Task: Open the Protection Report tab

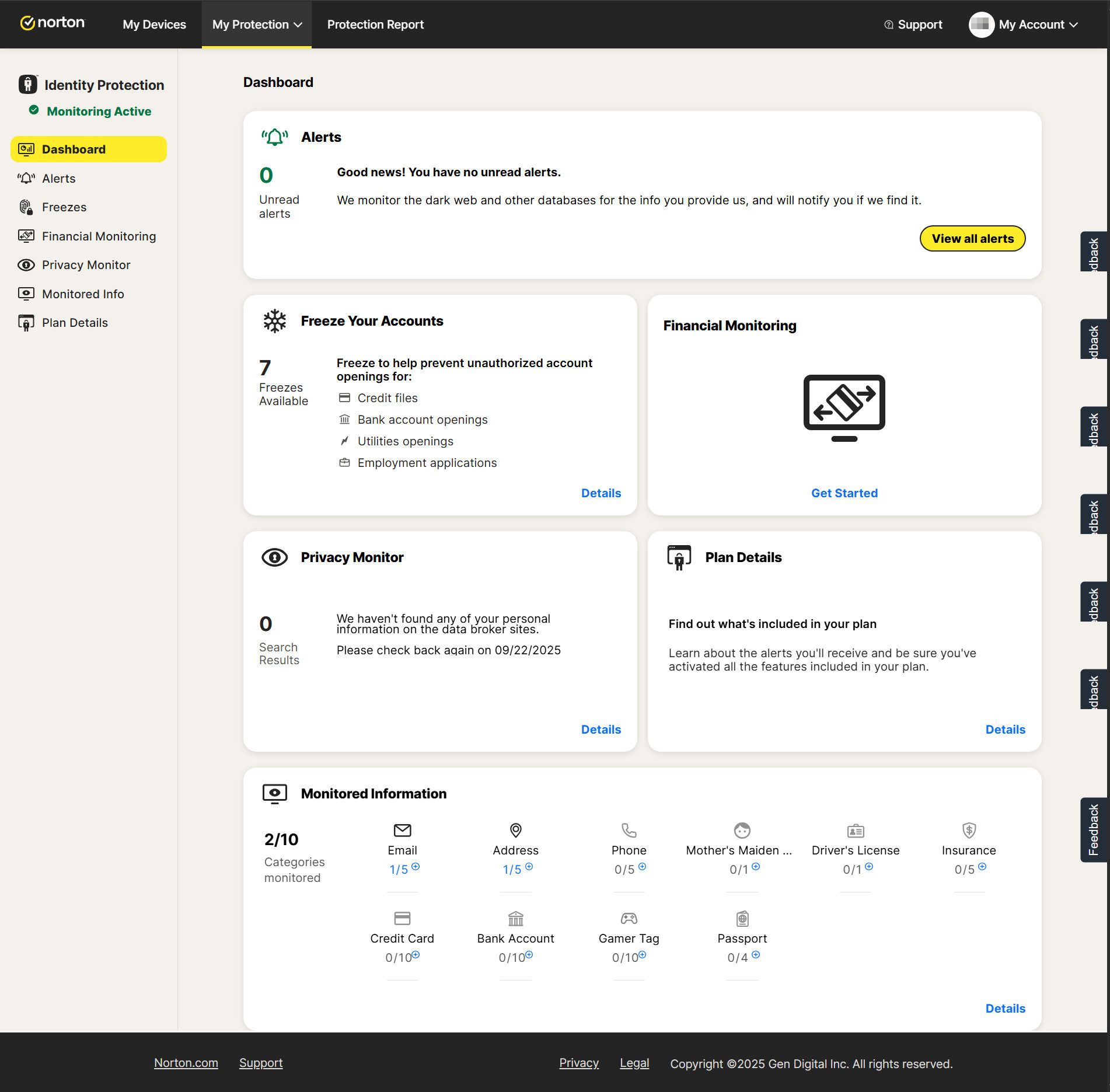Action: point(375,25)
